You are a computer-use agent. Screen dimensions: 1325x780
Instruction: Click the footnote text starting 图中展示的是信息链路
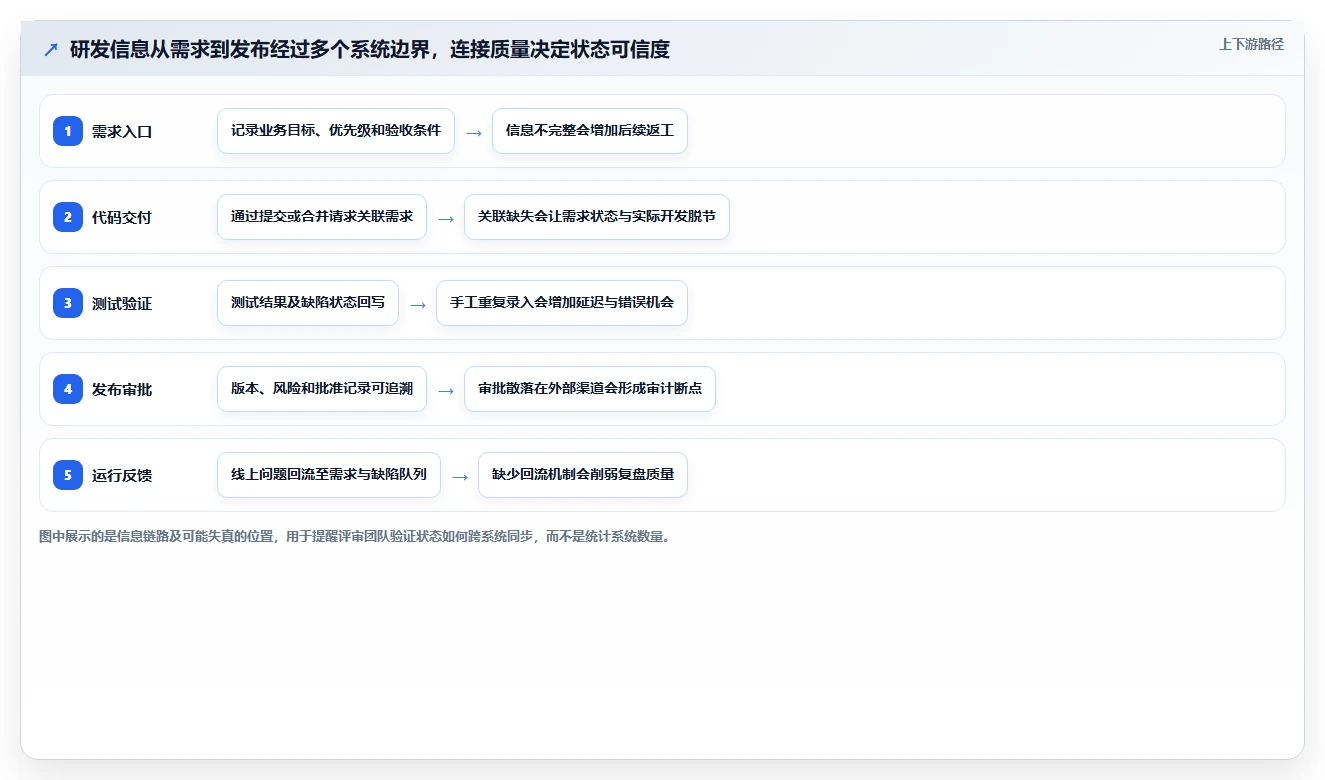[x=354, y=536]
